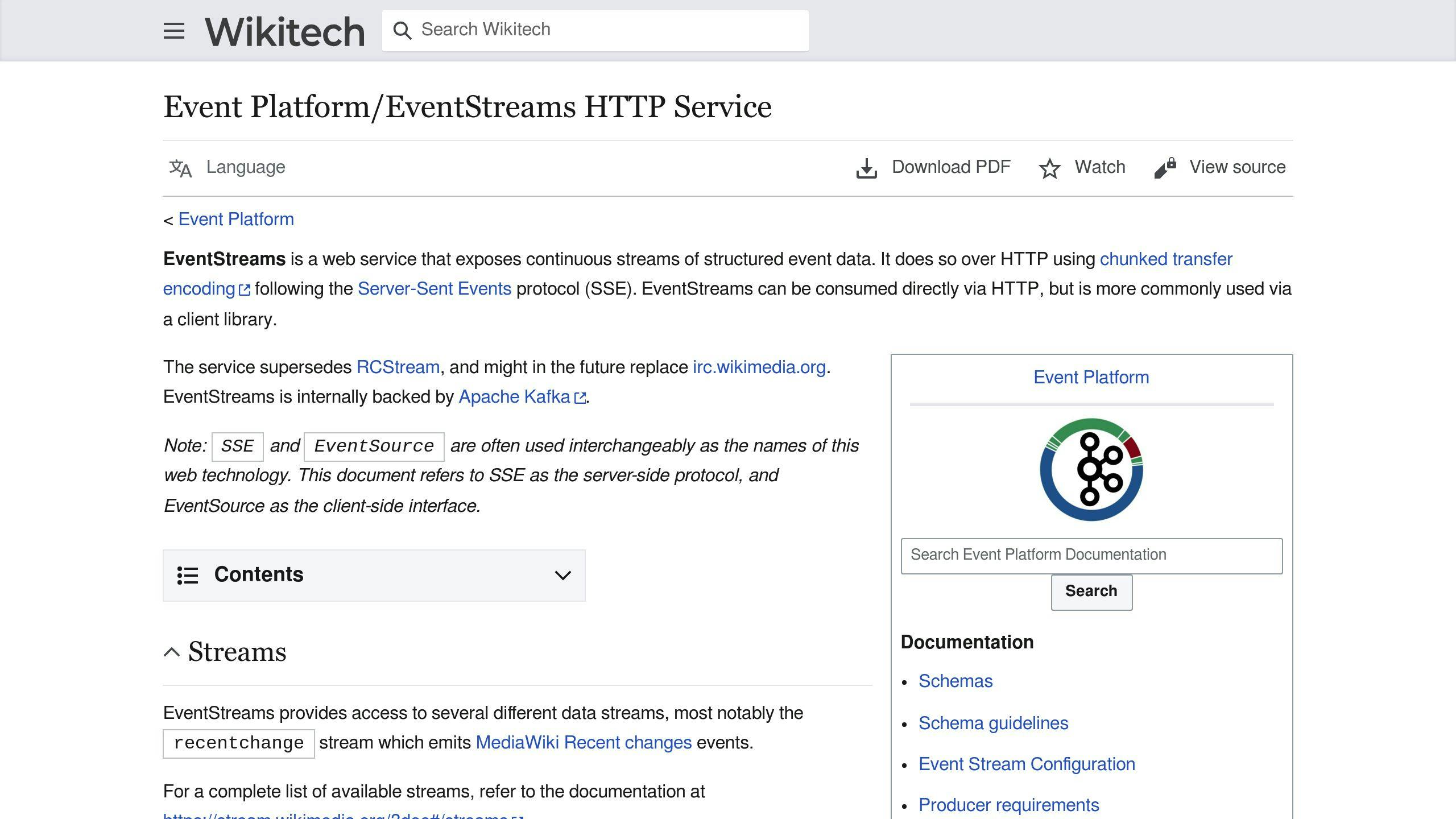Screen dimensions: 1456x819
Task: Click the Wikitech logo
Action: 285,31
